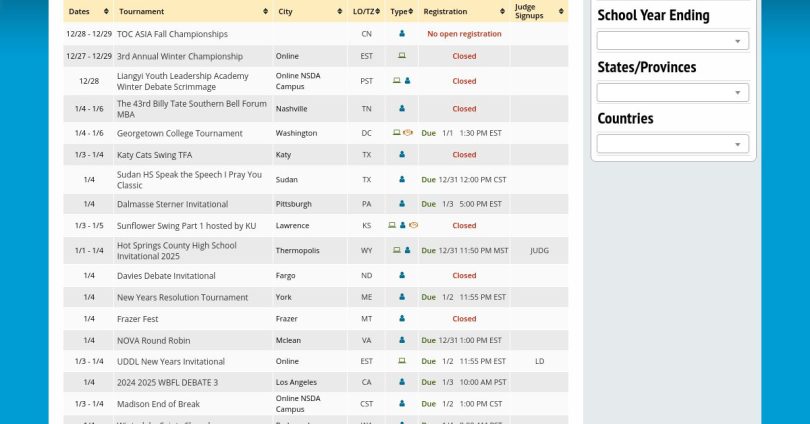810x424 pixels.
Task: Sort the list by the Registration column
Action: click(x=445, y=11)
